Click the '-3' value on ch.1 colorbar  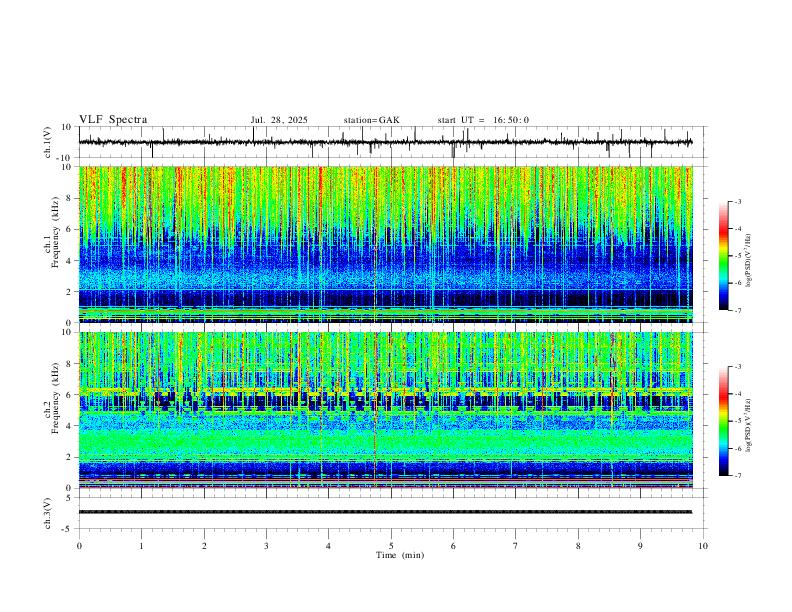tap(737, 201)
